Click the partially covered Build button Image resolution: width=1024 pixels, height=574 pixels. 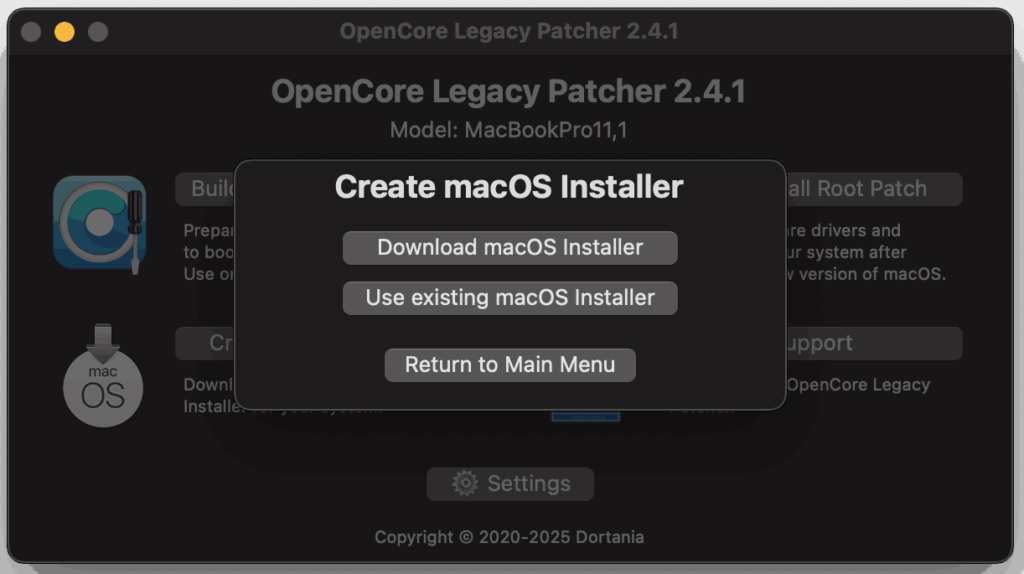206,189
